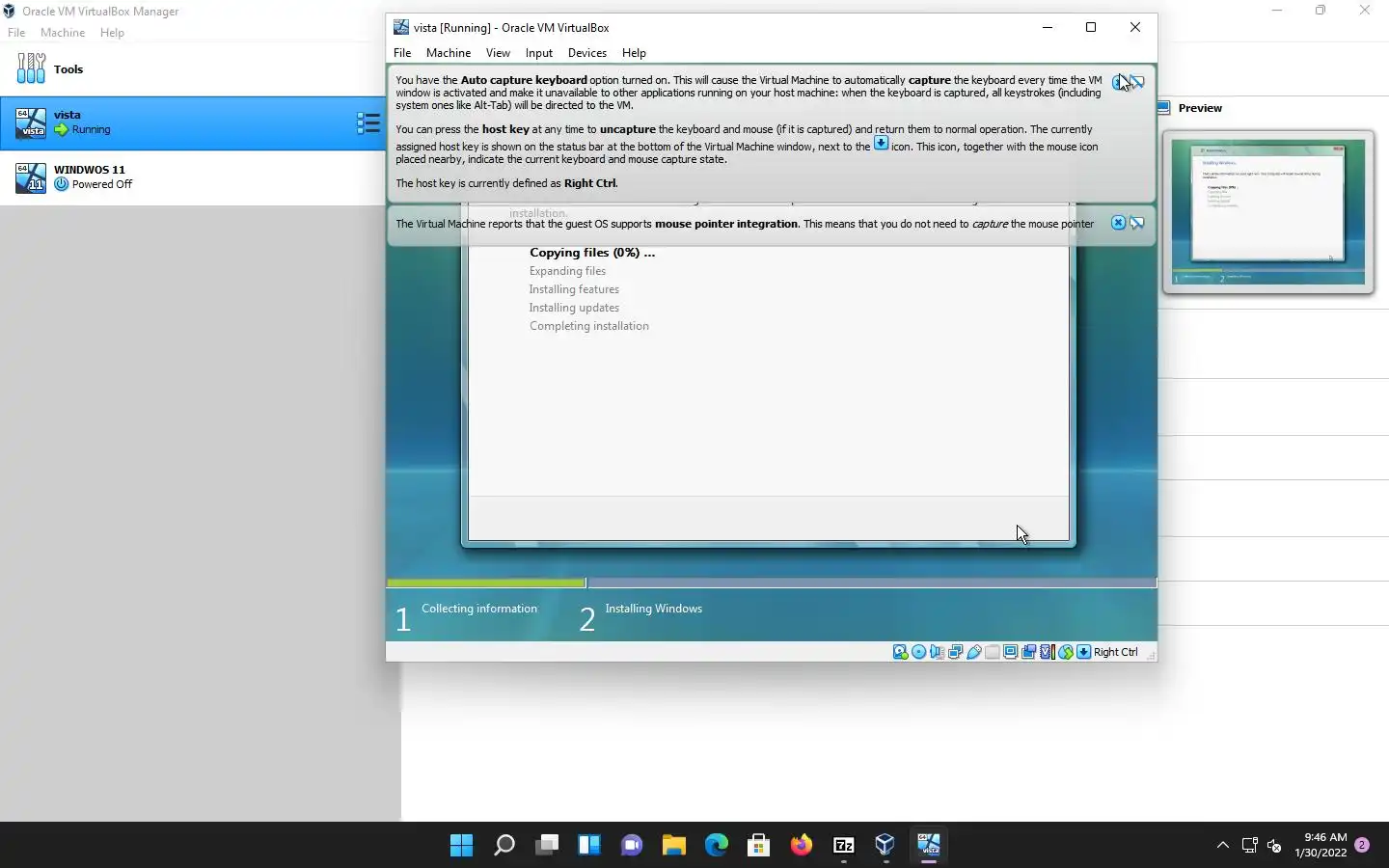Open Task View from taskbar
Screen dimensions: 1389x868
click(547, 846)
